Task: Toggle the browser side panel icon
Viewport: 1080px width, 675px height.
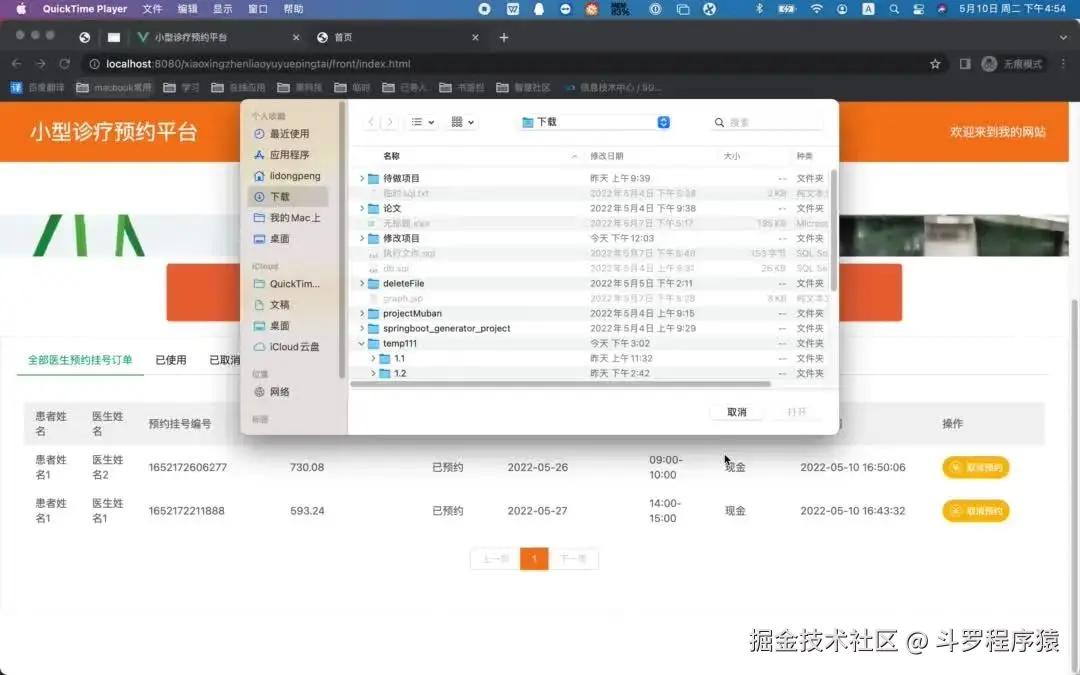Action: [x=965, y=63]
